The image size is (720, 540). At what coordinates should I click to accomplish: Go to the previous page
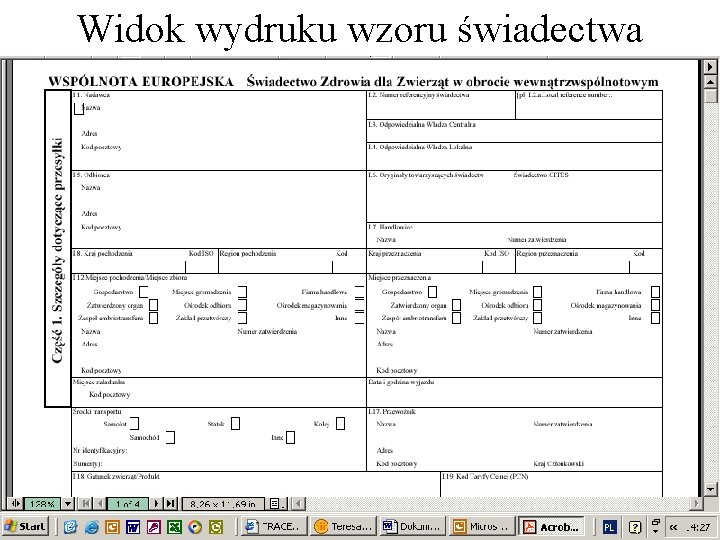[99, 504]
